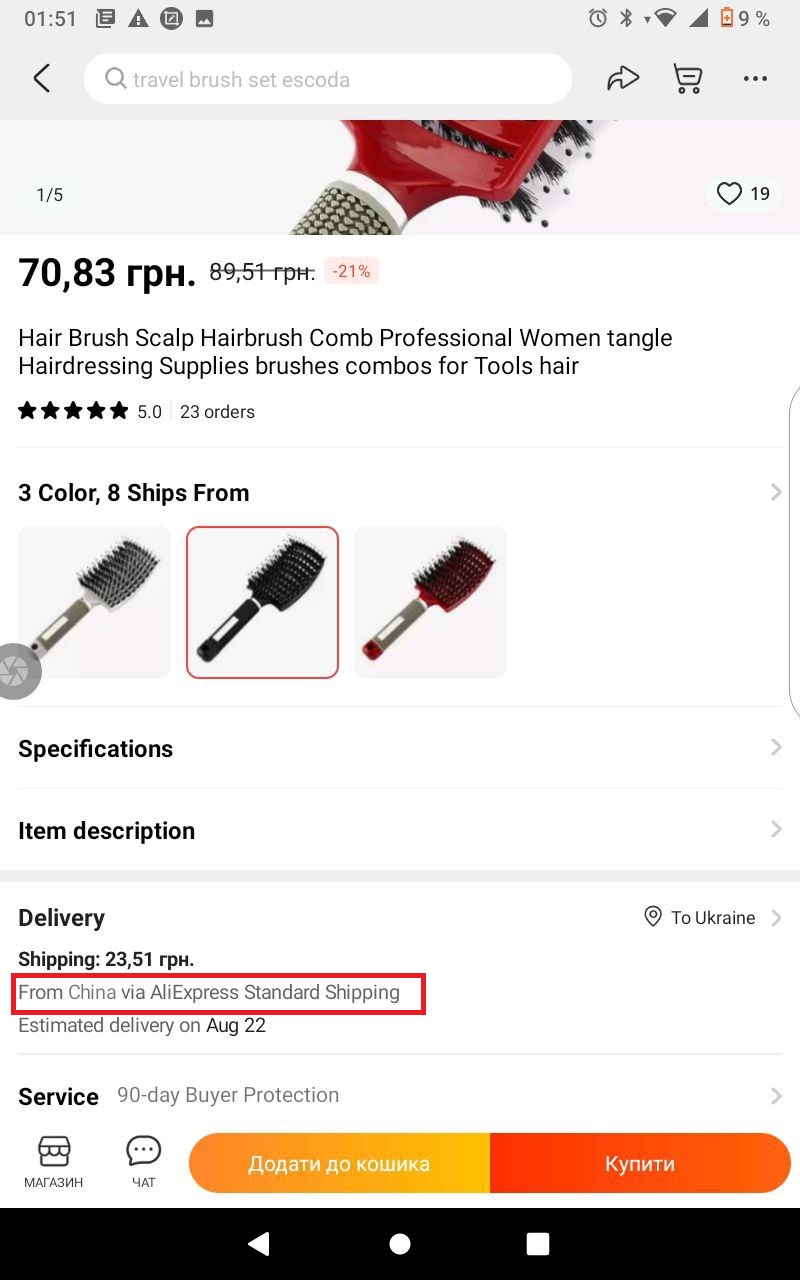Open the three-dot overflow menu

755,78
